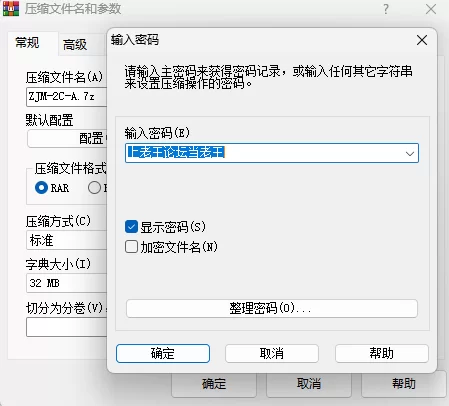The height and width of the screenshot is (406, 449).
Task: Click the WinRAR icon in title bar
Action: pyautogui.click(x=11, y=8)
